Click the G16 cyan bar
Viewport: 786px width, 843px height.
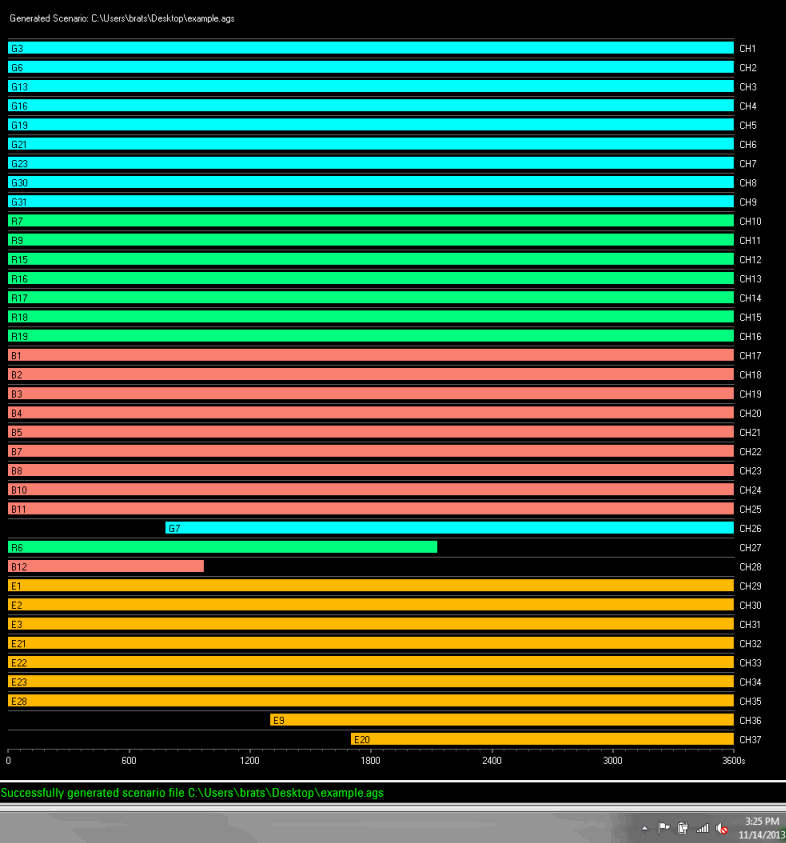coord(371,106)
